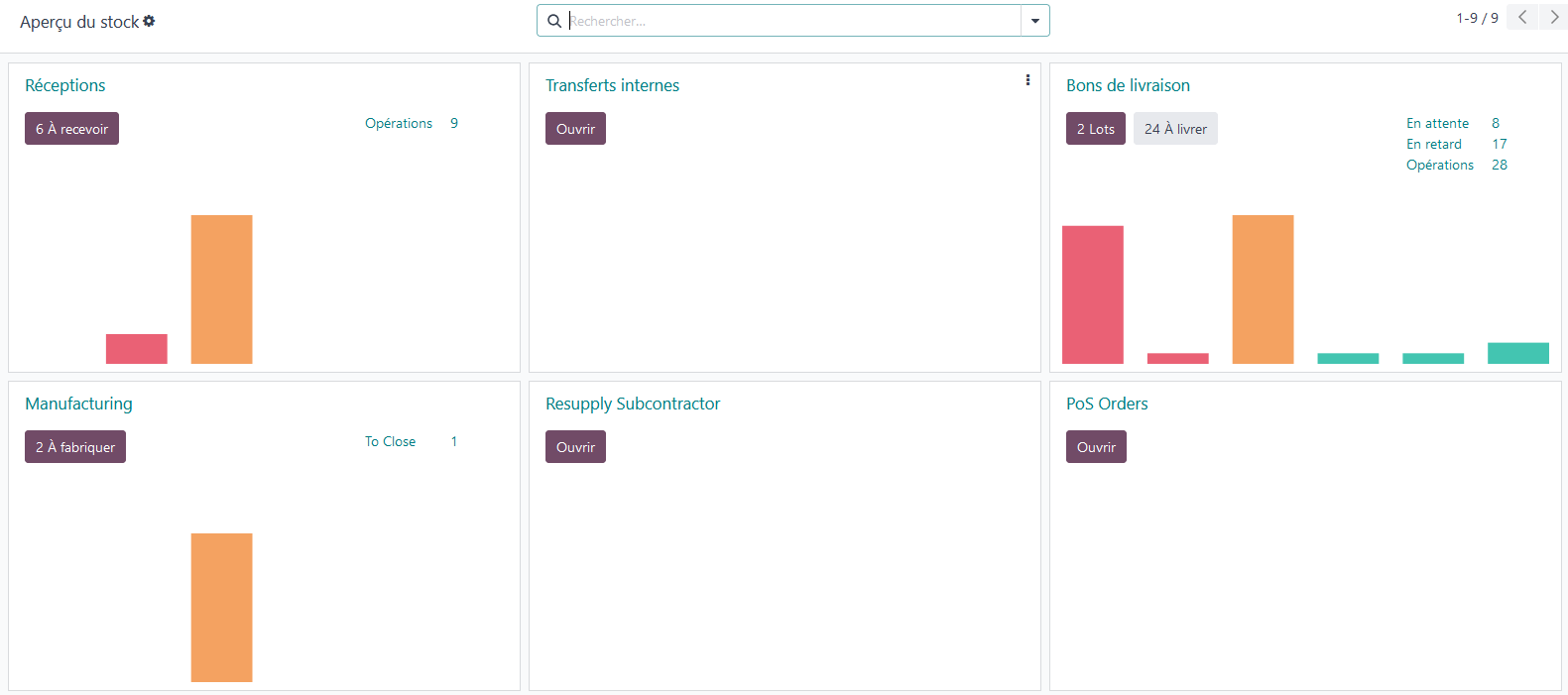Click the En attente link
1568x695 pixels.
[1437, 123]
